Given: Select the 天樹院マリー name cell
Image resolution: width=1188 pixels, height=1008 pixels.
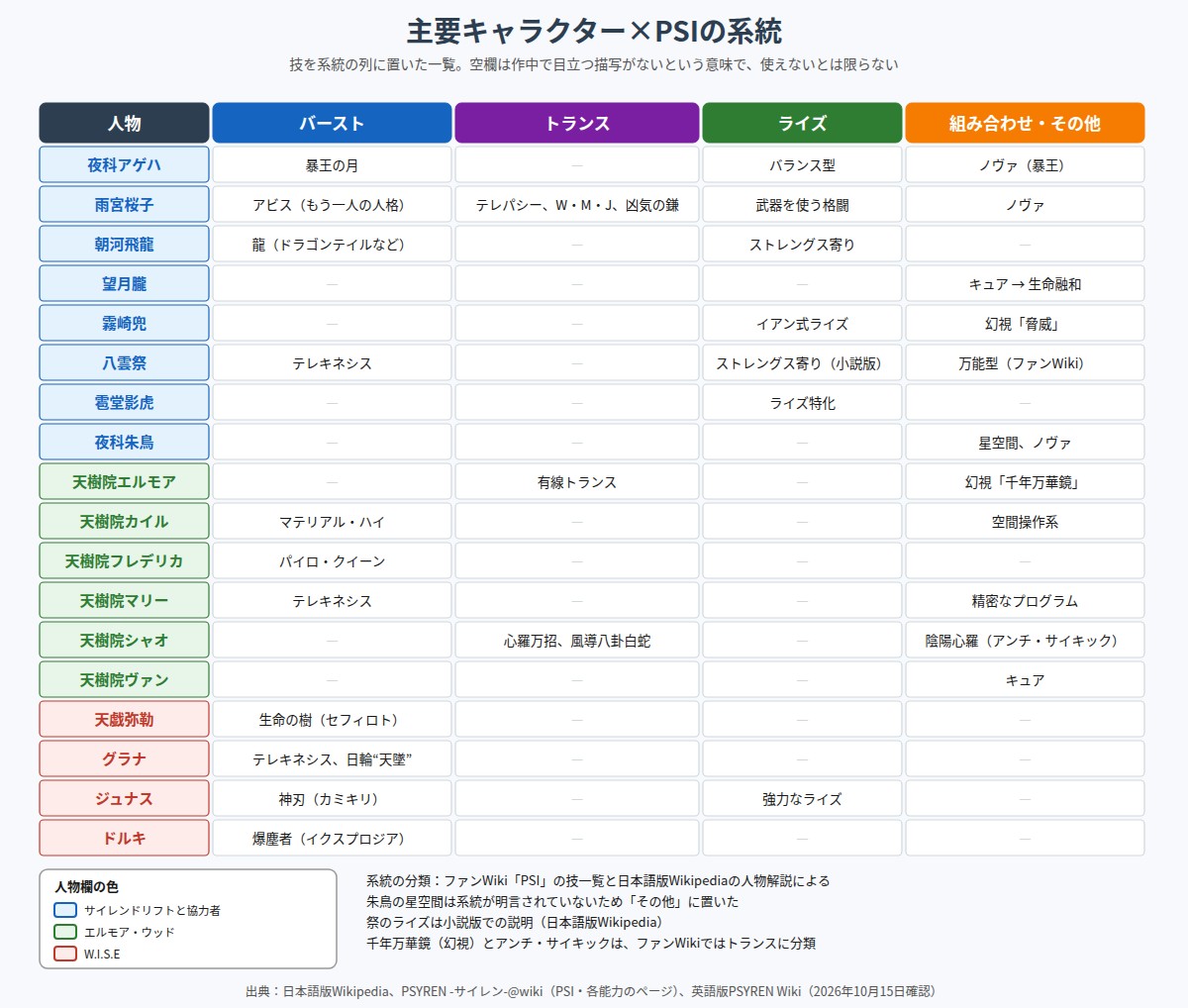Looking at the screenshot, I should tap(125, 600).
